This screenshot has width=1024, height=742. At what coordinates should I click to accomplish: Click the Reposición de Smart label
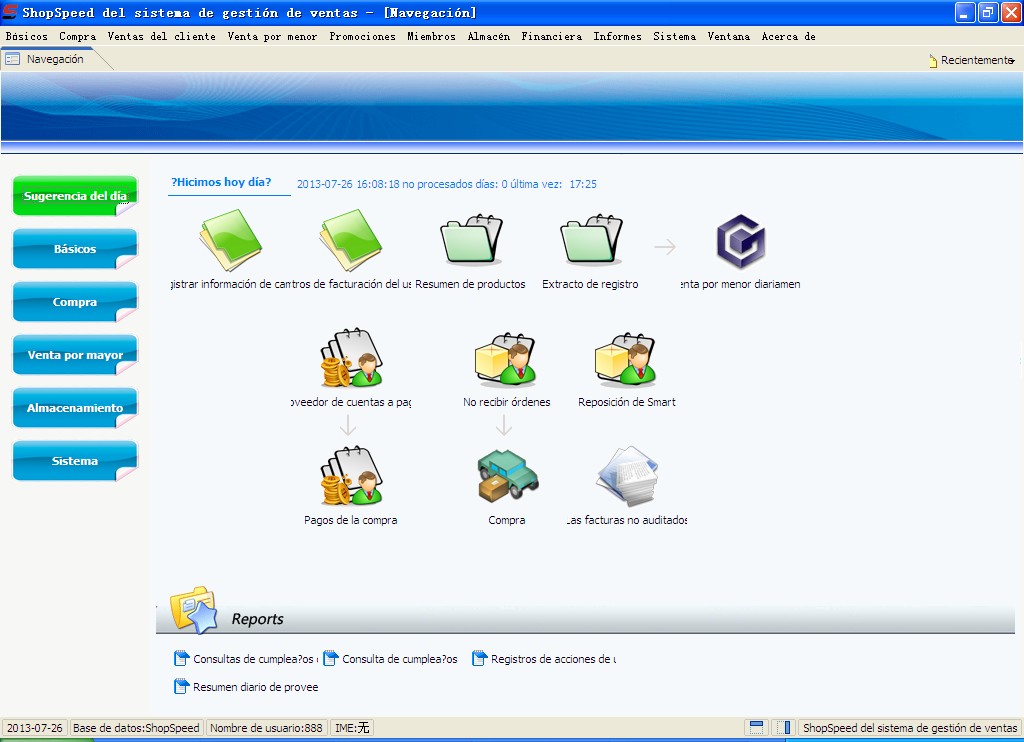(x=627, y=402)
